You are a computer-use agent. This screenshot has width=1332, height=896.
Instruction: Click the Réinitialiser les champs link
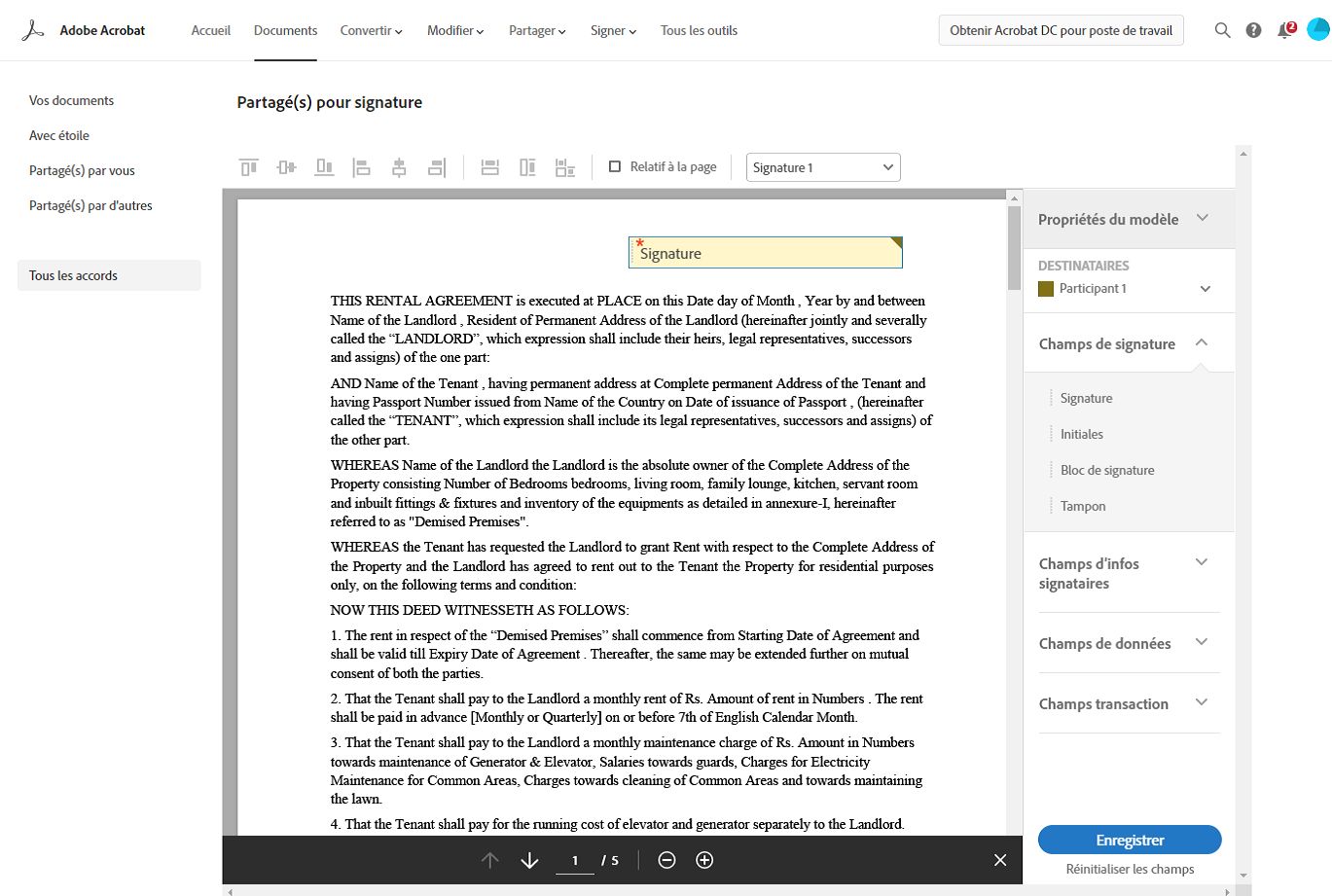[x=1130, y=869]
